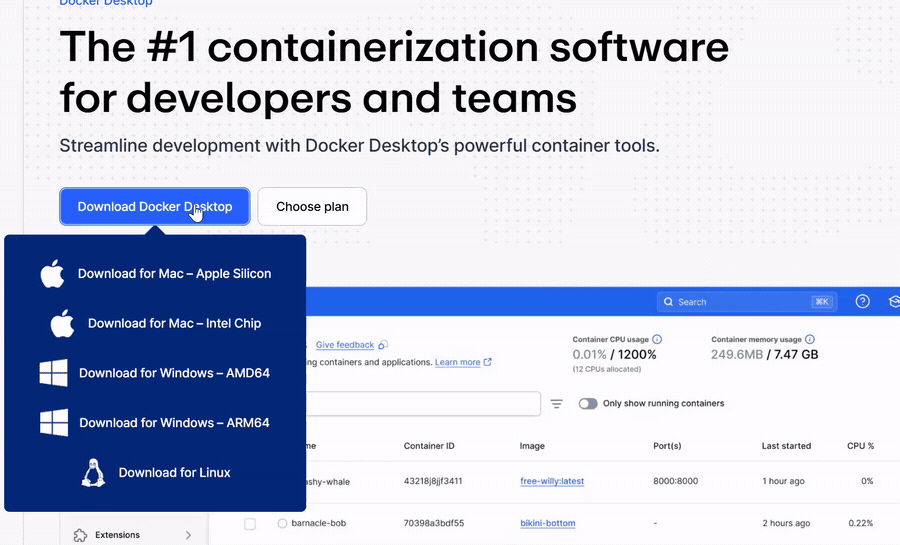The height and width of the screenshot is (545, 900).
Task: Click info icon for Container CPU usage
Action: (x=657, y=339)
